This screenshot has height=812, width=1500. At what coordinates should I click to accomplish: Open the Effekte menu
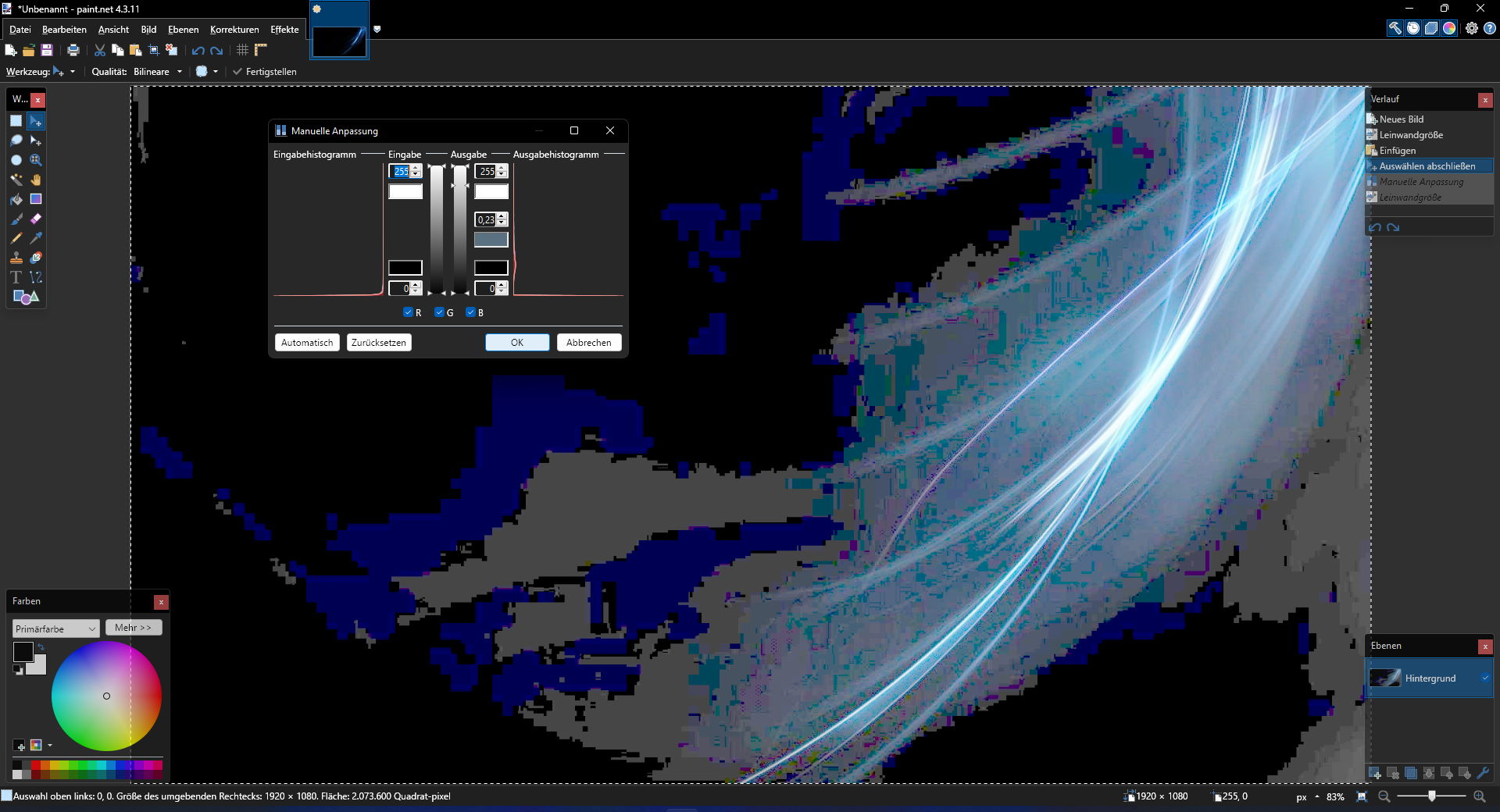(x=284, y=30)
